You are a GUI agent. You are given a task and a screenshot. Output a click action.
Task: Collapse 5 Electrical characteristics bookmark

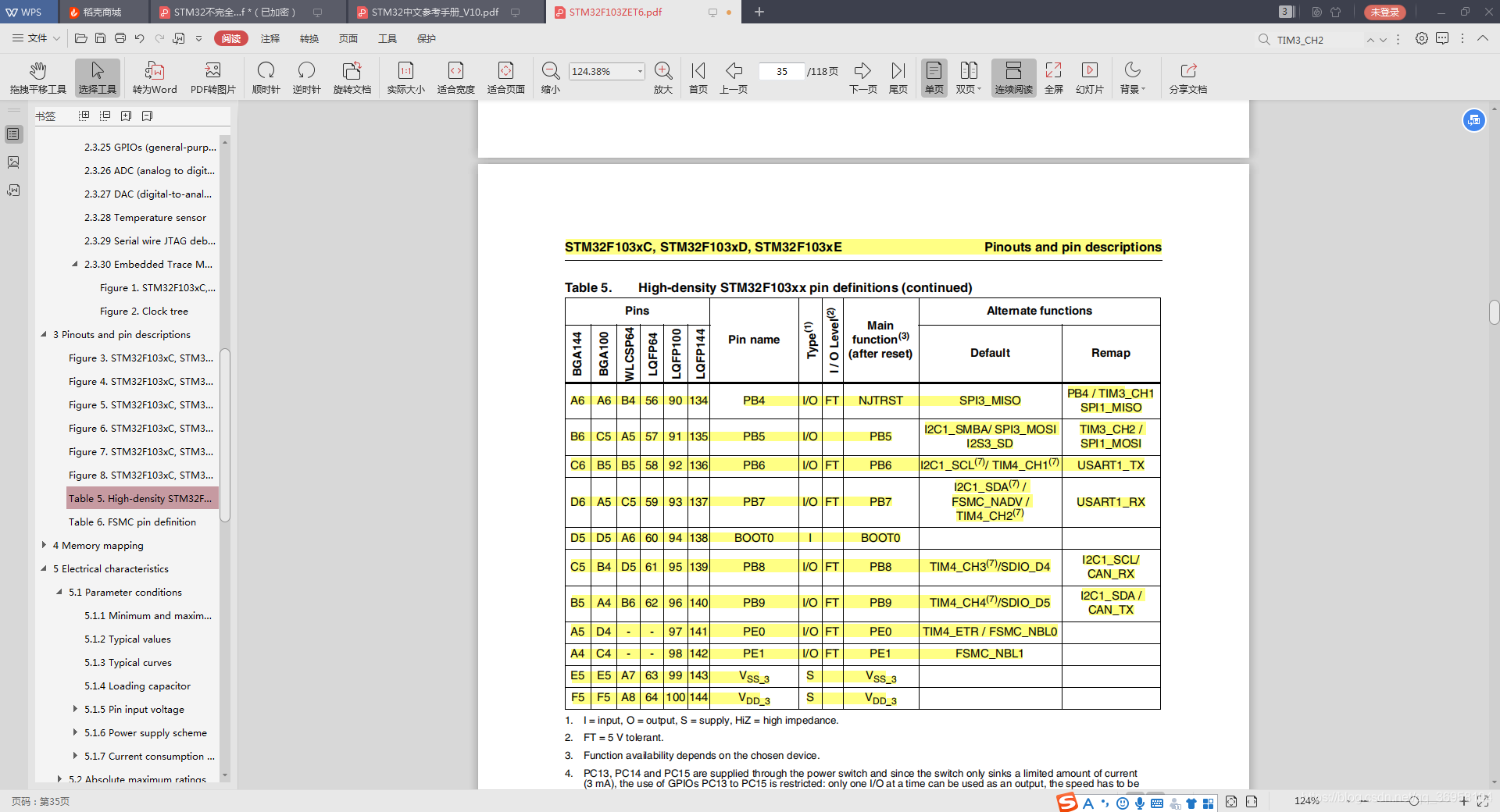[44, 568]
